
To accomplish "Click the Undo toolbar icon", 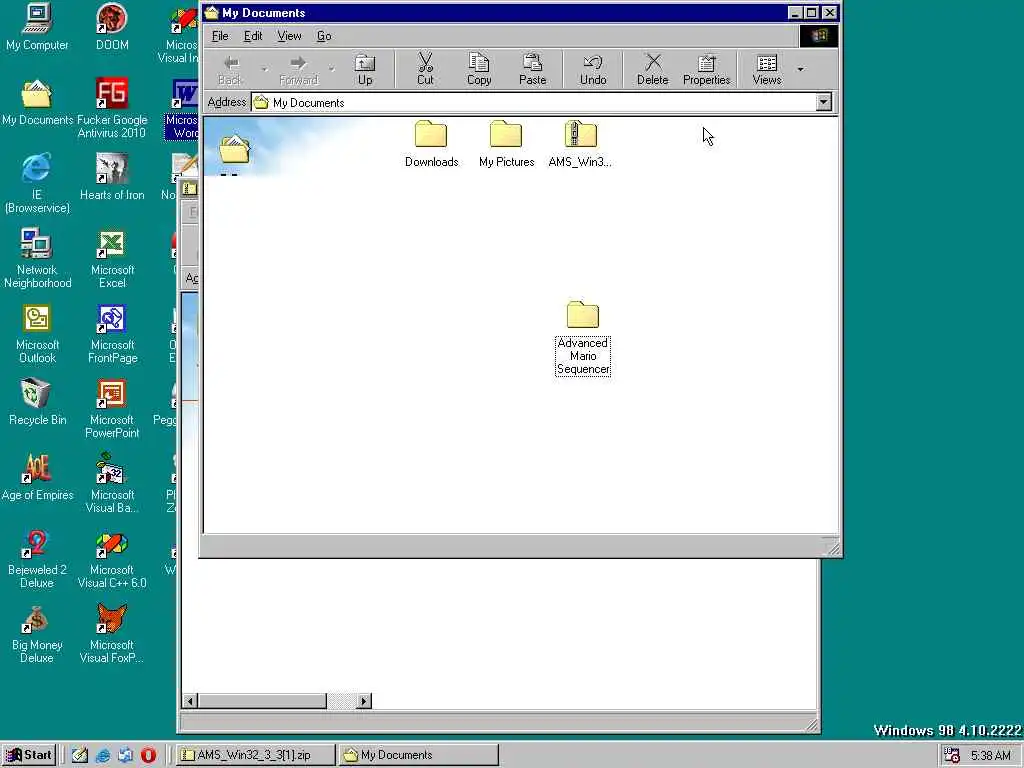I will coord(593,63).
